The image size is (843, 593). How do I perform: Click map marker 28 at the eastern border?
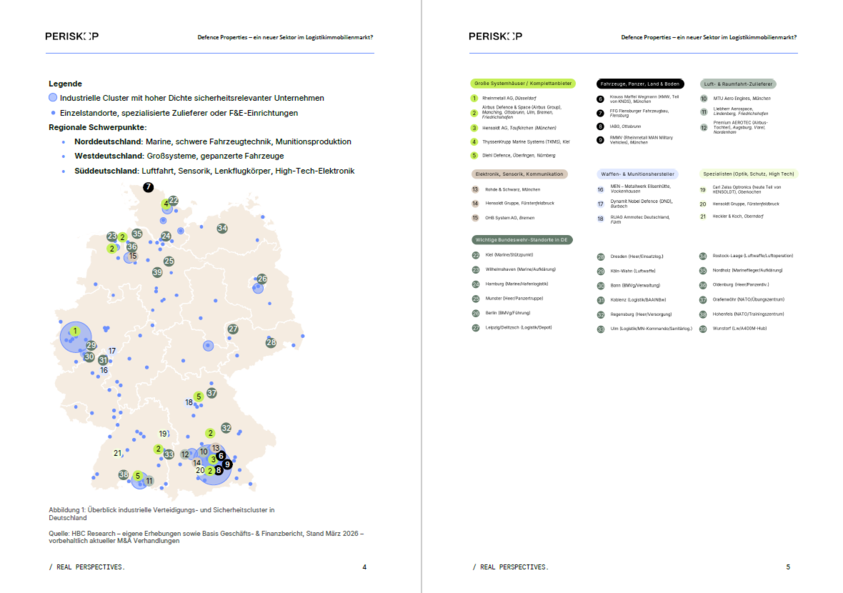[271, 343]
